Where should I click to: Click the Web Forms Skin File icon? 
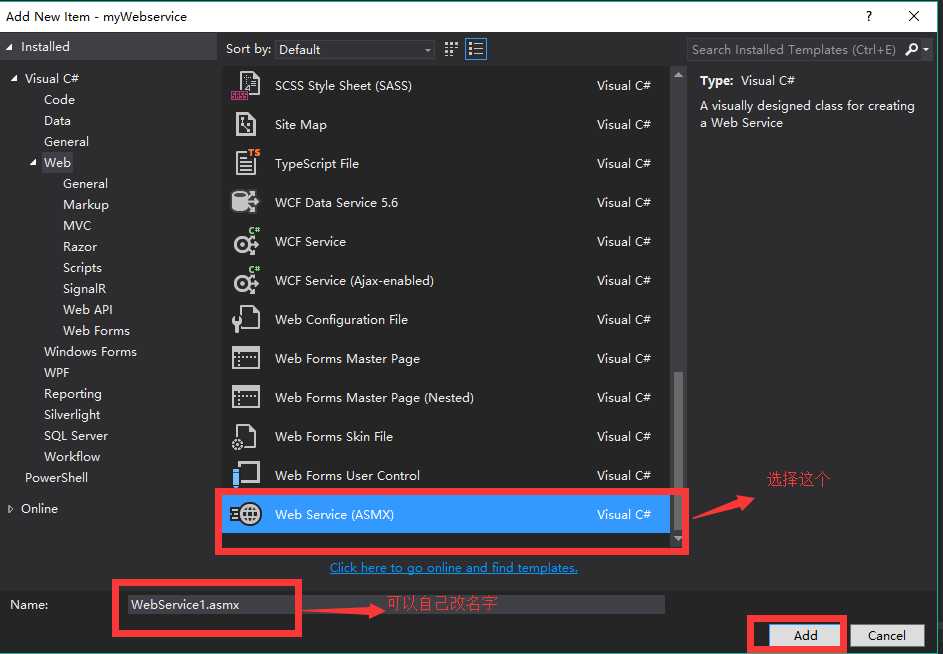pos(245,437)
